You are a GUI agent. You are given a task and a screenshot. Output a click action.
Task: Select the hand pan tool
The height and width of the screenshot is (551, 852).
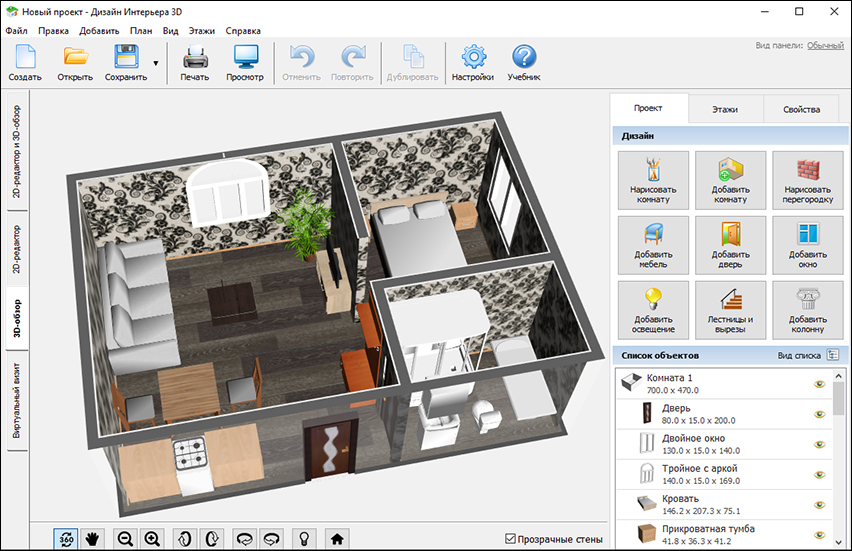(92, 539)
